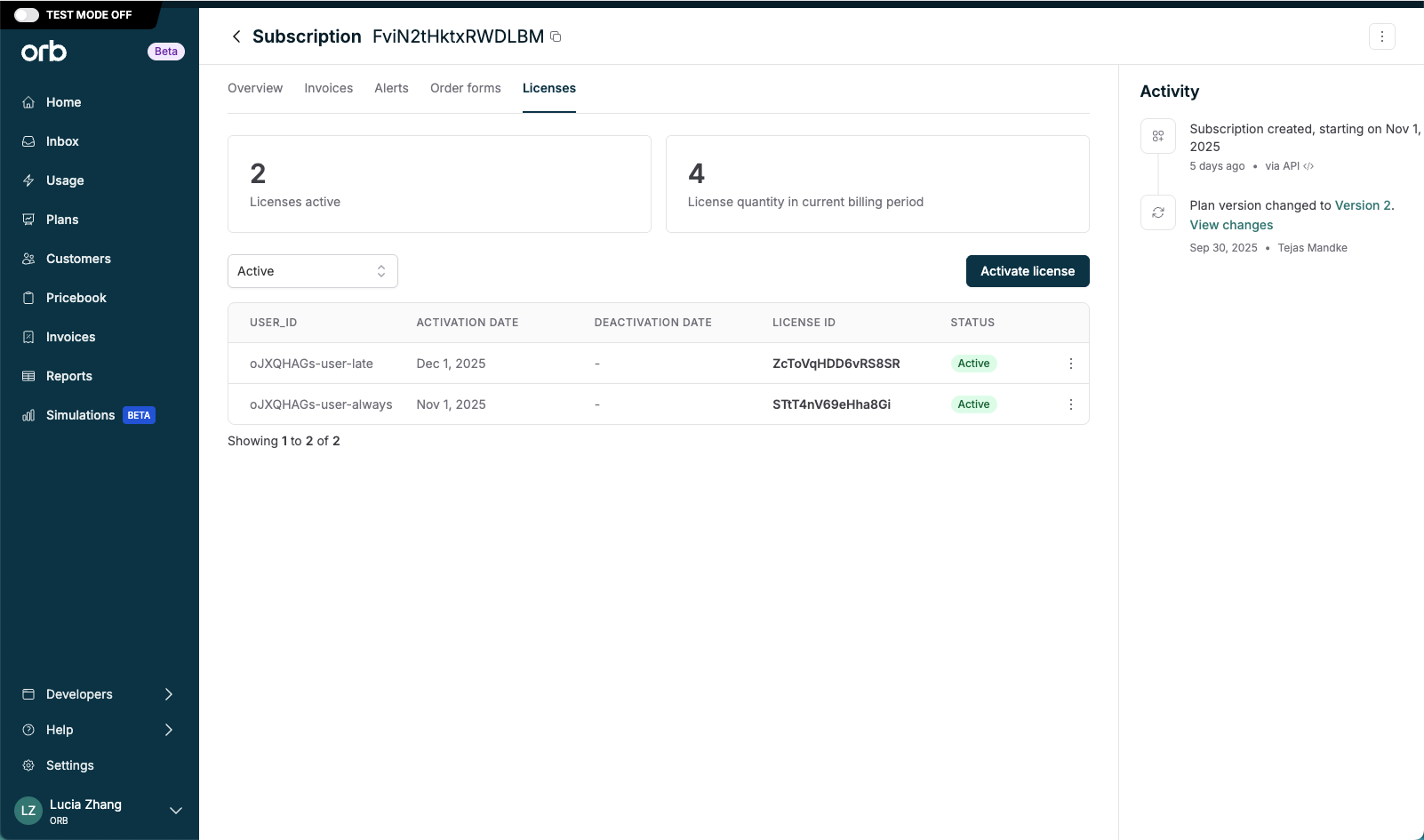Click the Usage lightning bolt icon
Viewport: 1424px width, 840px height.
pos(28,180)
